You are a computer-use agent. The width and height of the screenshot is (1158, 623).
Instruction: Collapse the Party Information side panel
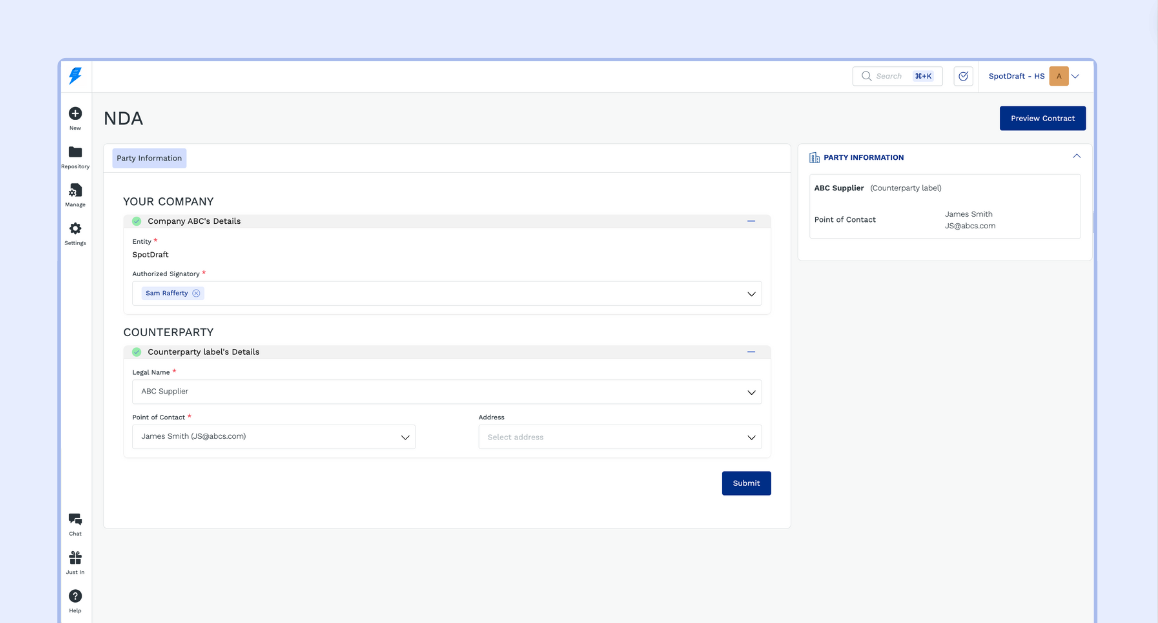click(1076, 157)
